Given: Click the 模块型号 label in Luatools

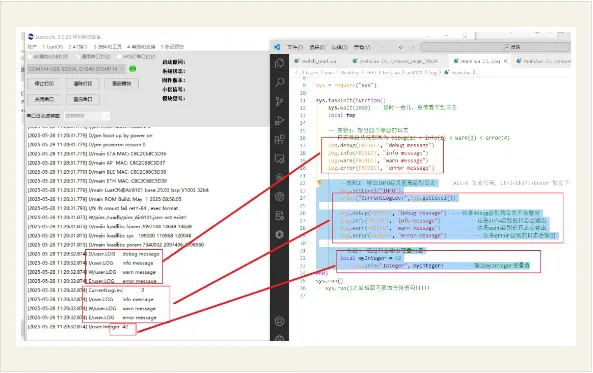Looking at the screenshot, I should tap(174, 98).
